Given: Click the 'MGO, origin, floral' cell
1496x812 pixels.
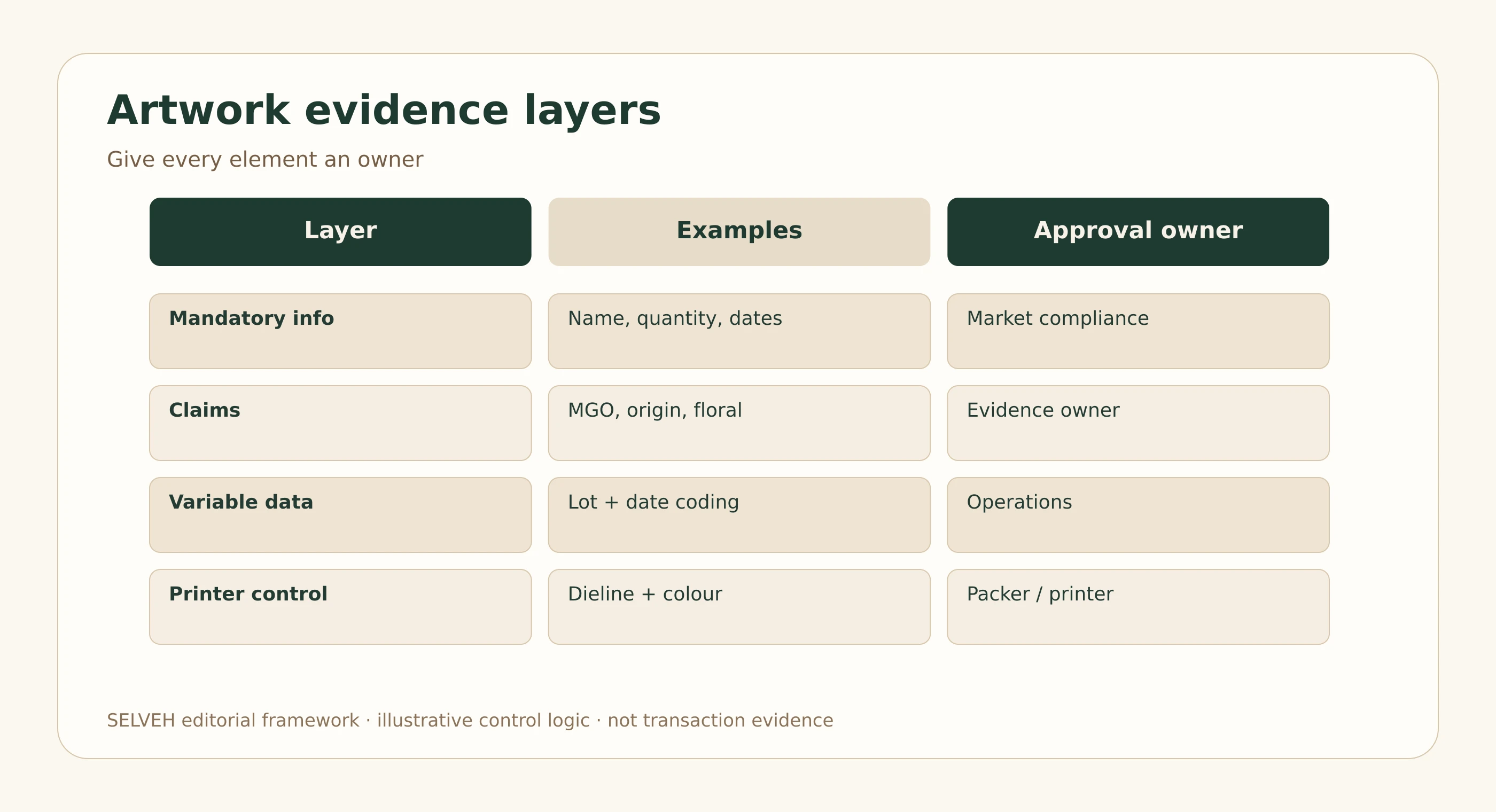Looking at the screenshot, I should [739, 423].
